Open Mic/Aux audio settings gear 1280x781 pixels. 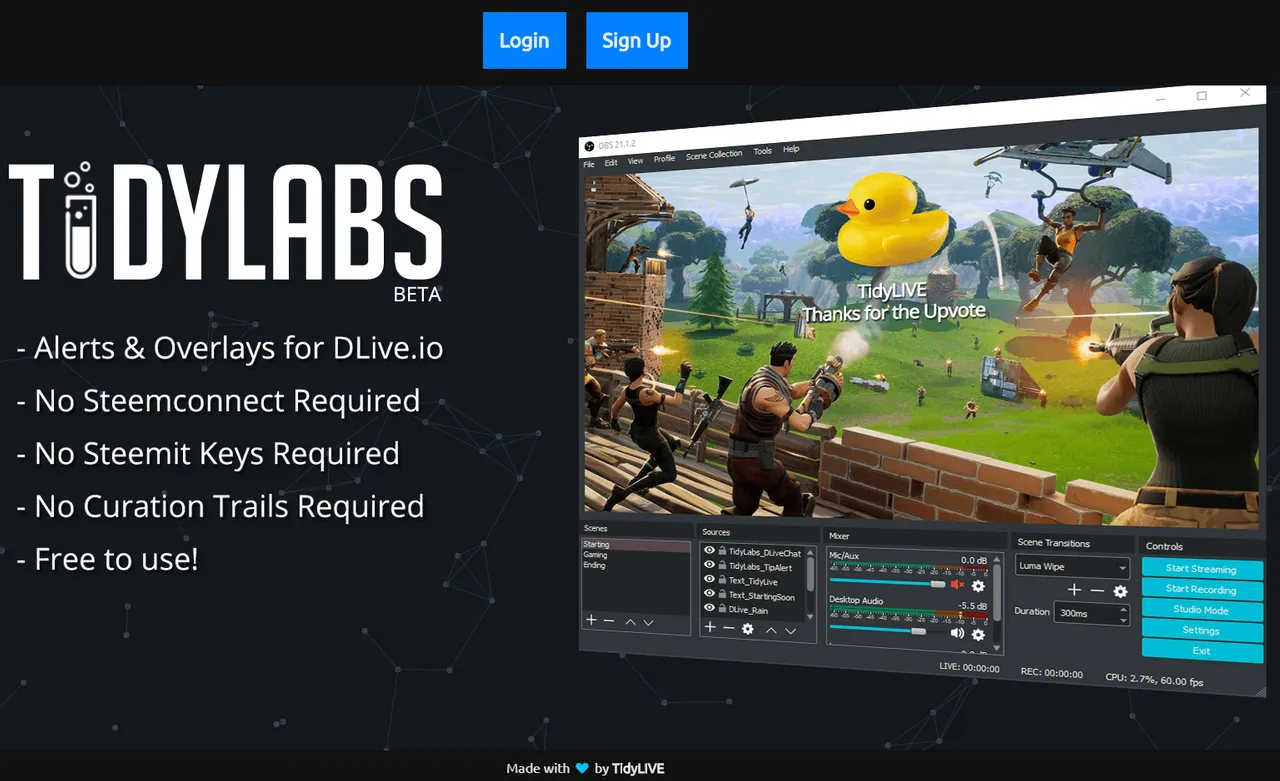978,586
